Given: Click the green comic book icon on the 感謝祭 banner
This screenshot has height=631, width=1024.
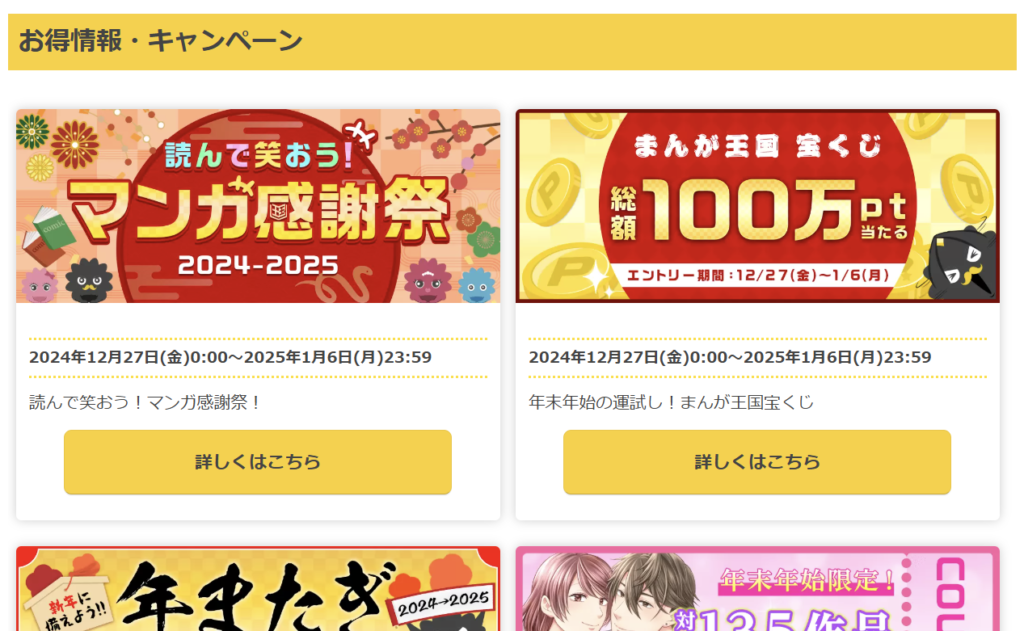Looking at the screenshot, I should (55, 227).
